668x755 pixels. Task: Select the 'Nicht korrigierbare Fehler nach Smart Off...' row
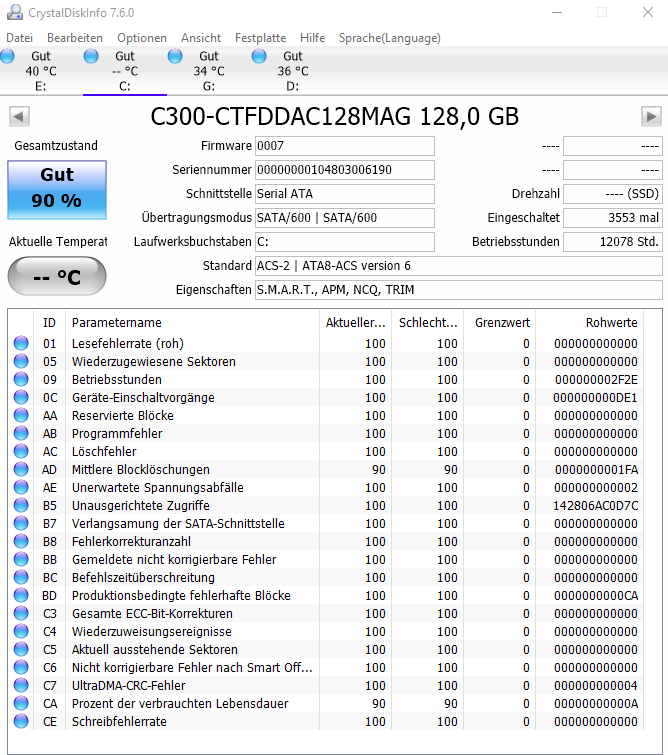click(327, 667)
